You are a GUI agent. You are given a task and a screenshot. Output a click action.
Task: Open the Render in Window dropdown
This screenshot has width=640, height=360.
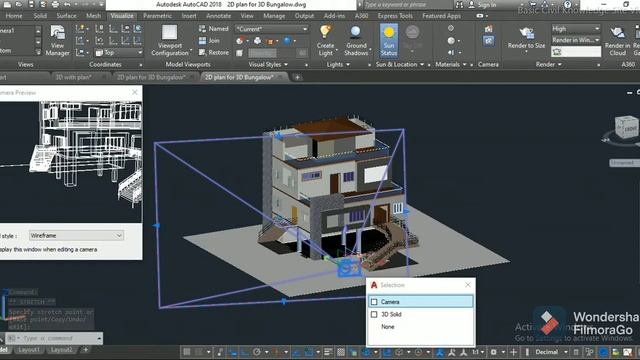coord(576,40)
